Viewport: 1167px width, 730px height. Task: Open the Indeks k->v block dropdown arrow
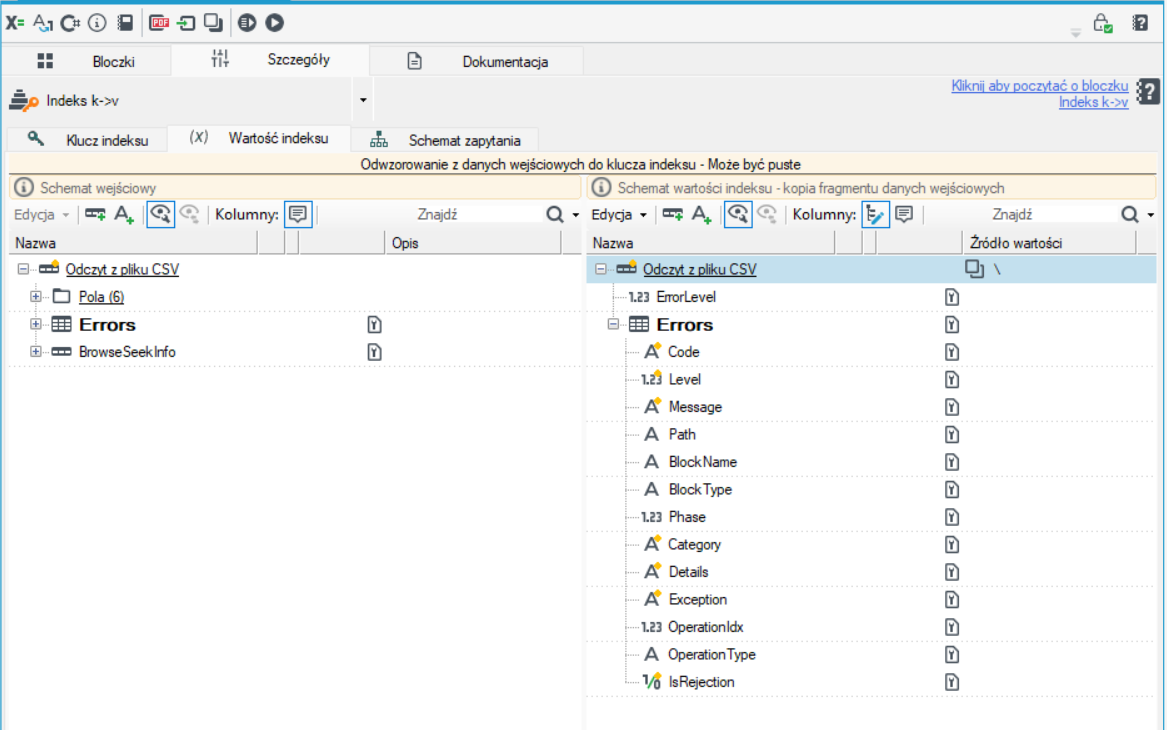click(x=363, y=100)
